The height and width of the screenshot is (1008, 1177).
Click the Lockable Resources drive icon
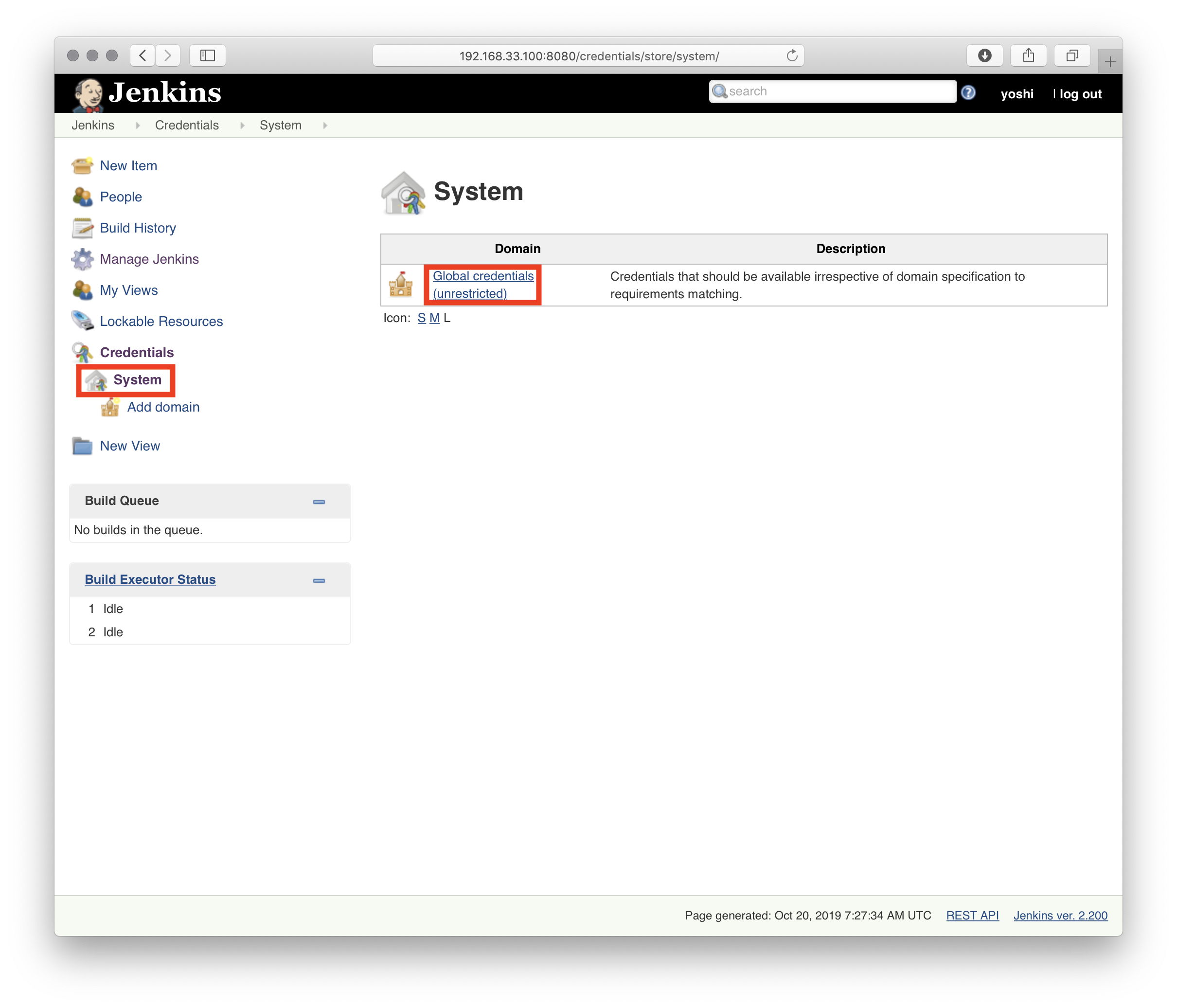tap(82, 322)
